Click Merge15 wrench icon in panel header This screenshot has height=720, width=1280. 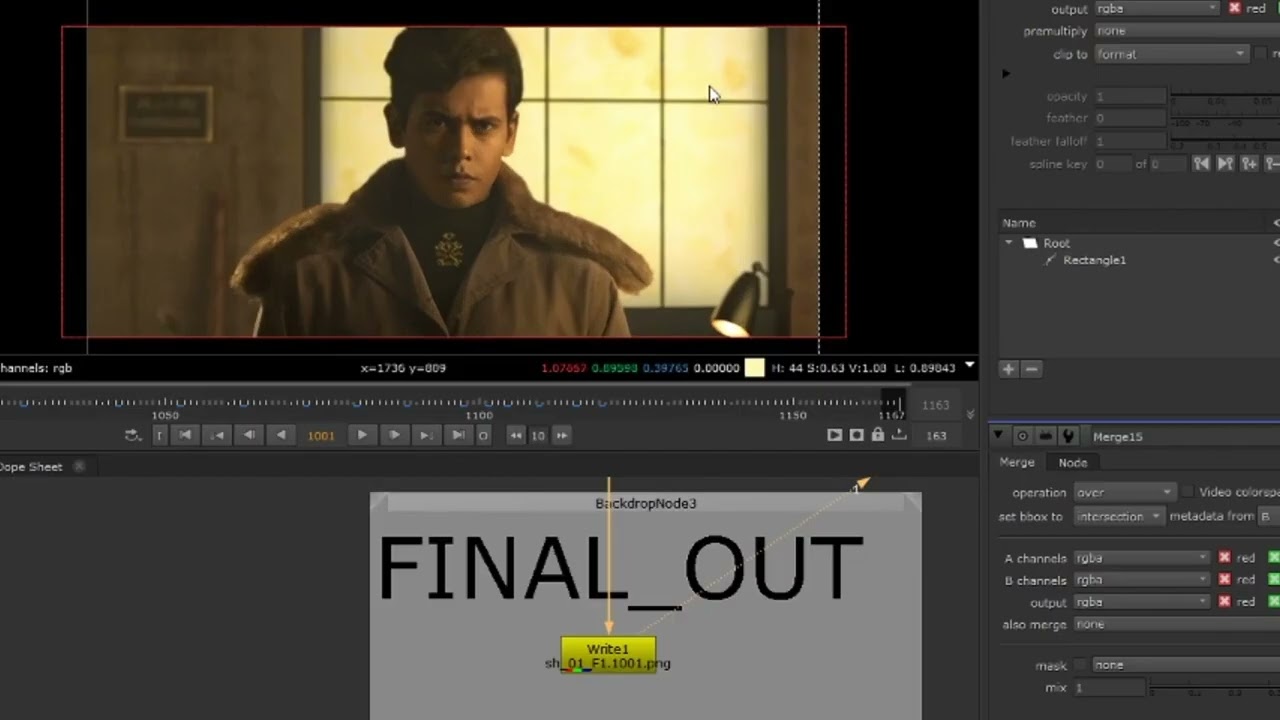1068,436
